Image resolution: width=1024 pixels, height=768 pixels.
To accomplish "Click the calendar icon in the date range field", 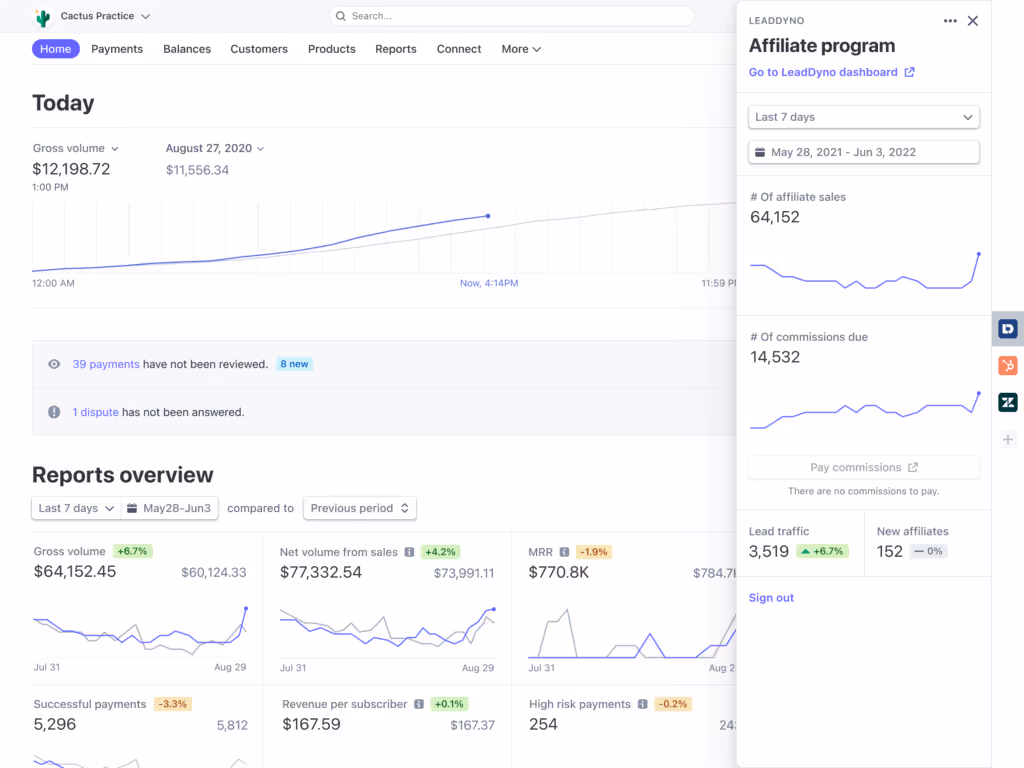I will (762, 152).
